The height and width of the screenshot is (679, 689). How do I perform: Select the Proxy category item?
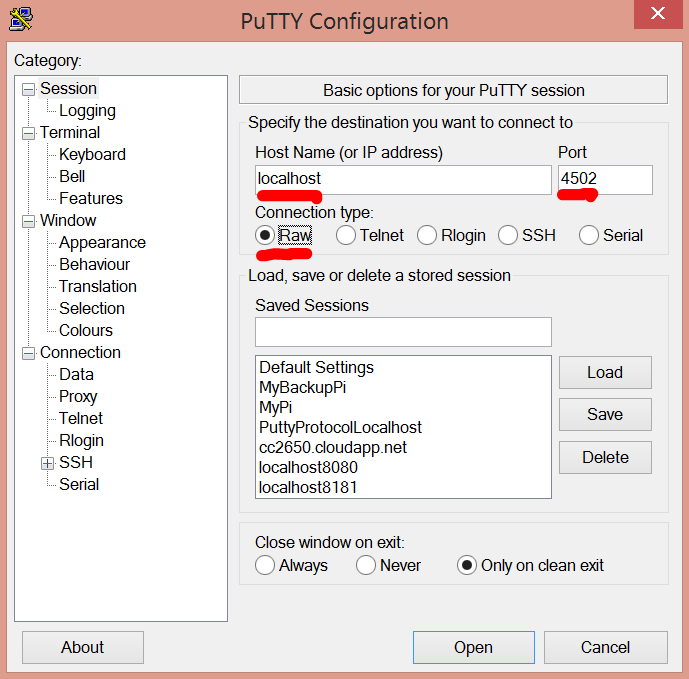(78, 397)
